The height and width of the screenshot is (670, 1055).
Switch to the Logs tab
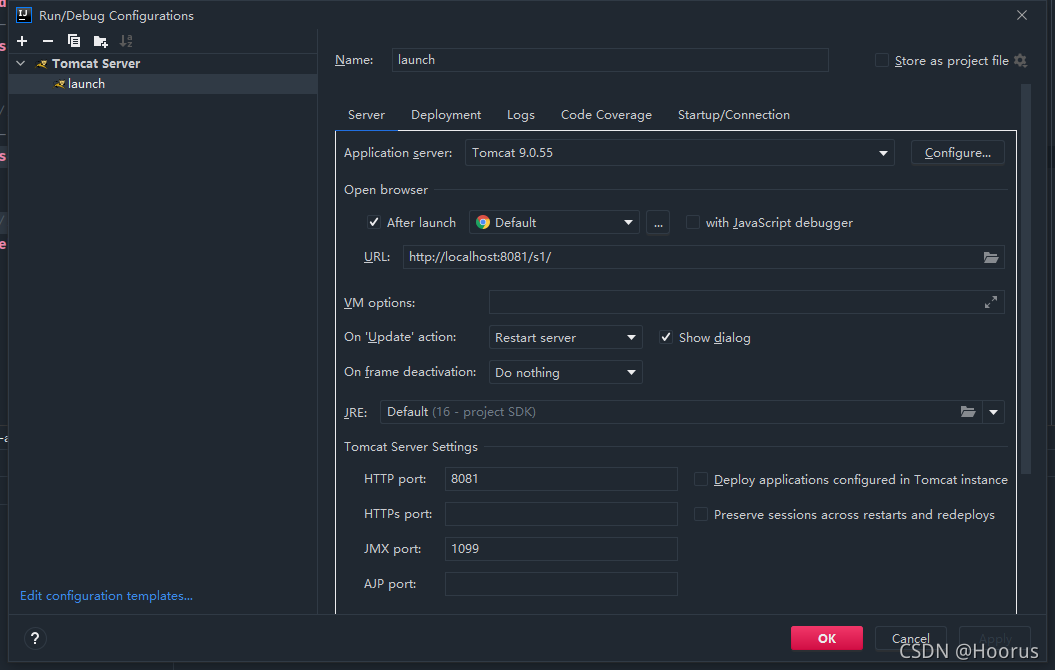click(x=521, y=115)
